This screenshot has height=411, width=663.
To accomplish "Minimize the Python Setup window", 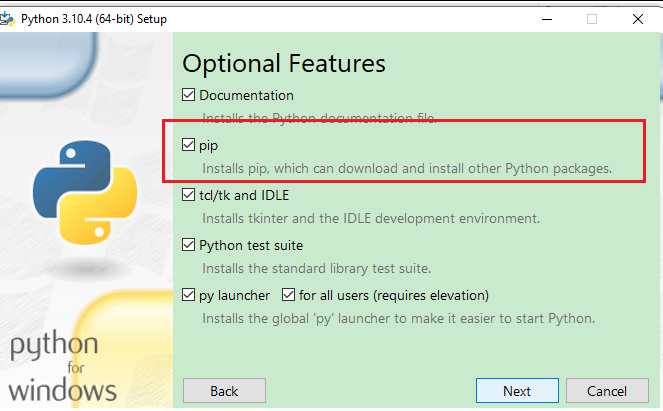I will (547, 19).
